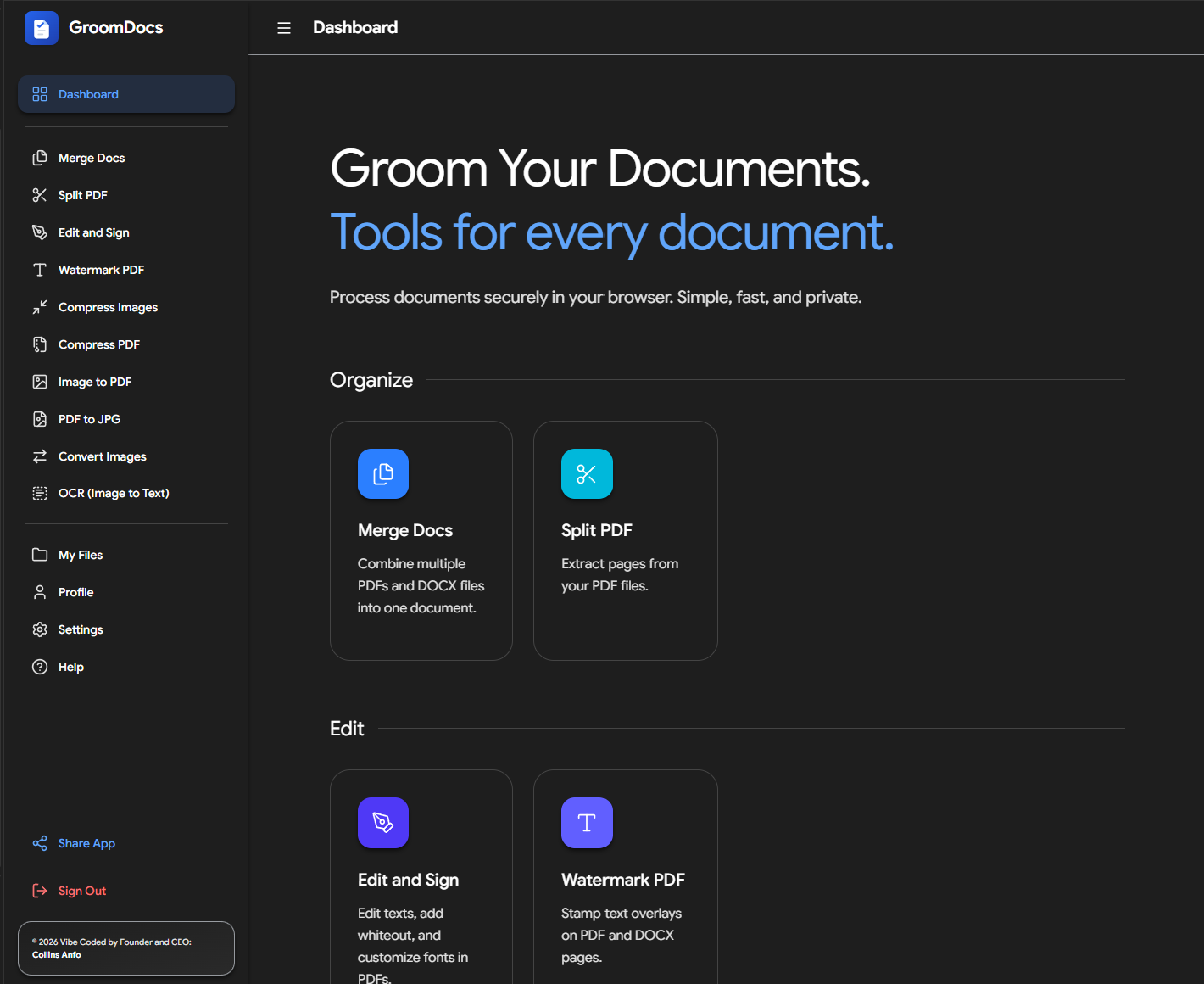1204x984 pixels.
Task: Click the red Sign Out text
Action: point(82,891)
